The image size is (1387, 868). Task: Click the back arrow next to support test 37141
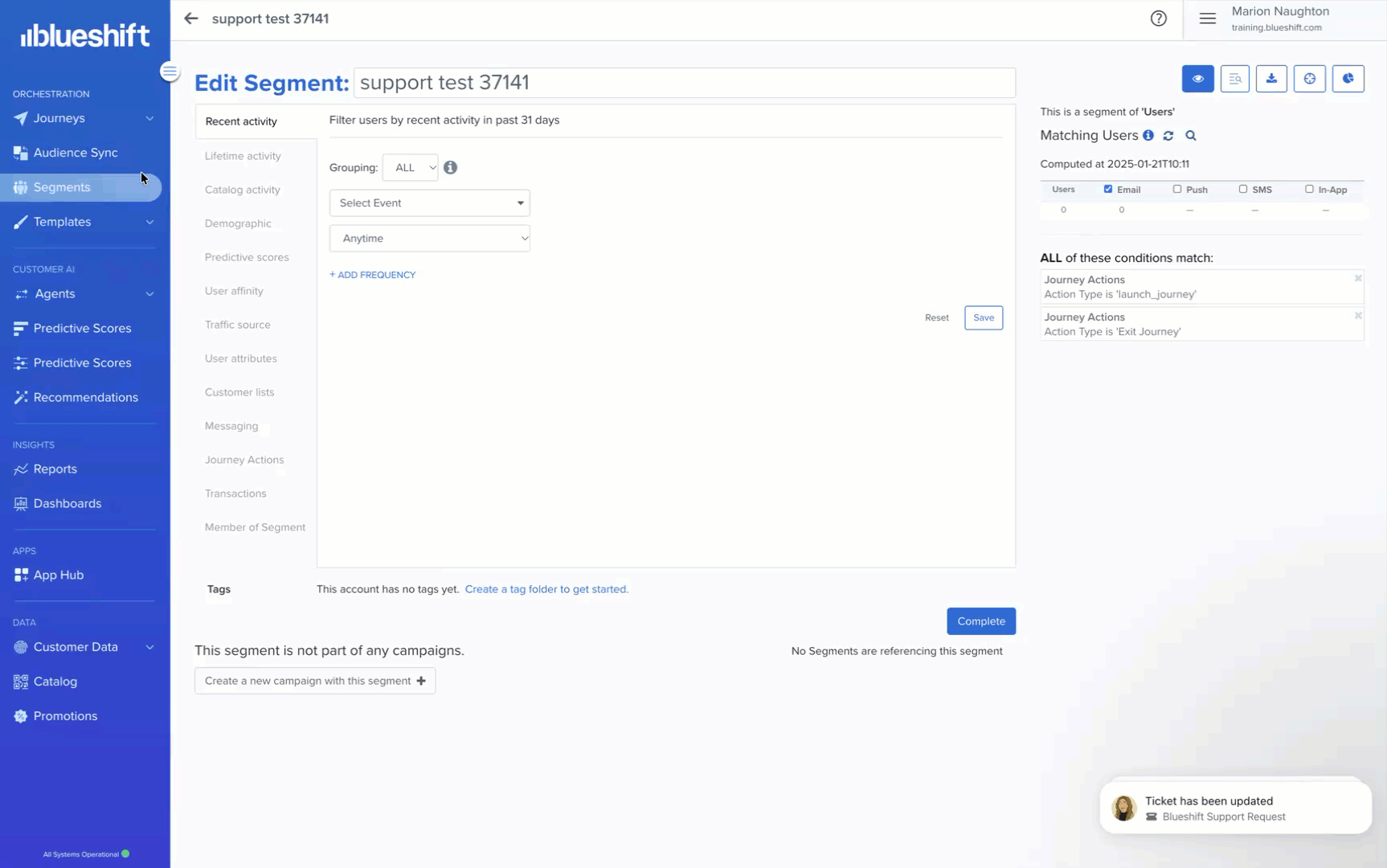pyautogui.click(x=190, y=18)
